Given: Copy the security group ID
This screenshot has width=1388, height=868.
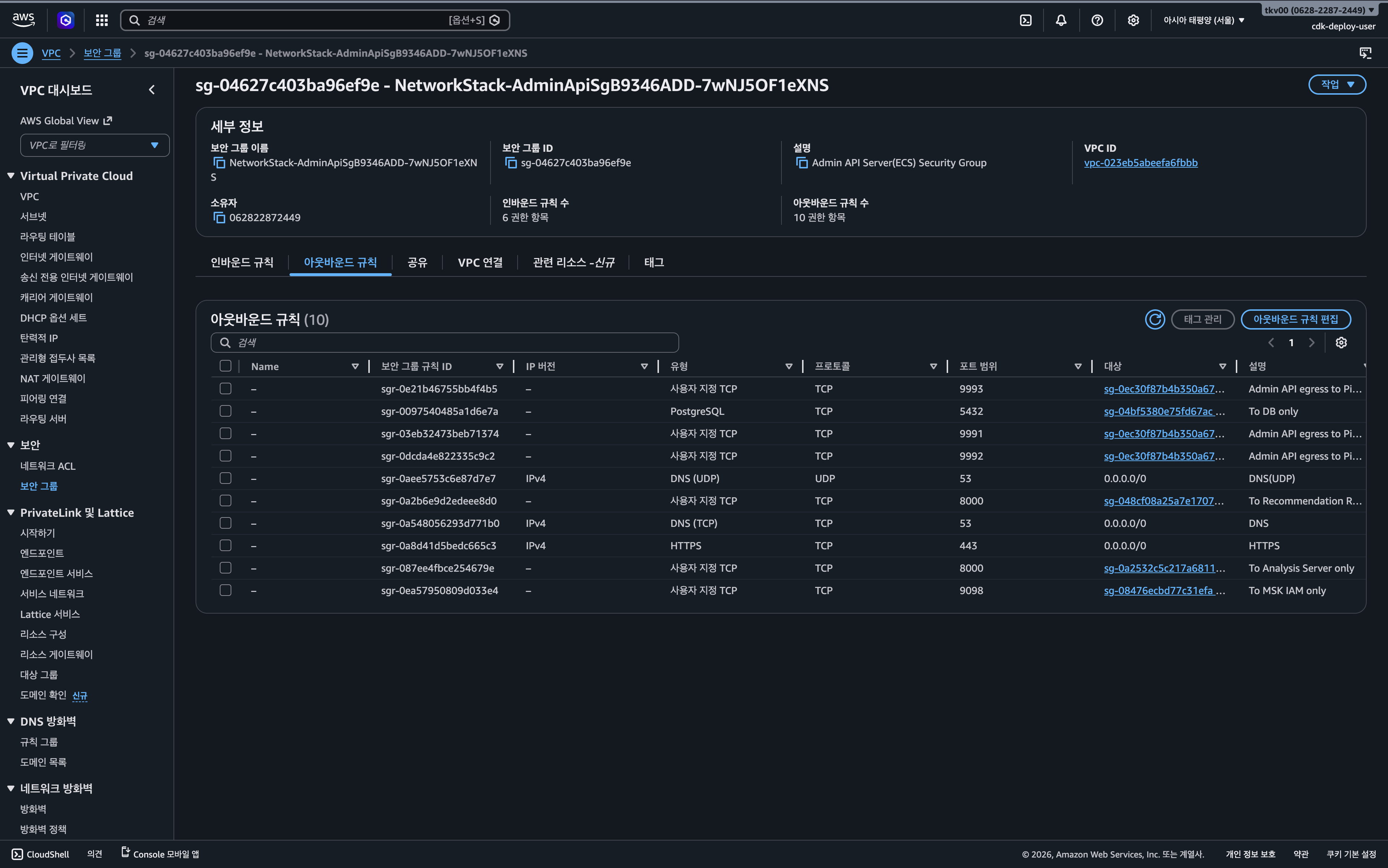Looking at the screenshot, I should point(510,163).
